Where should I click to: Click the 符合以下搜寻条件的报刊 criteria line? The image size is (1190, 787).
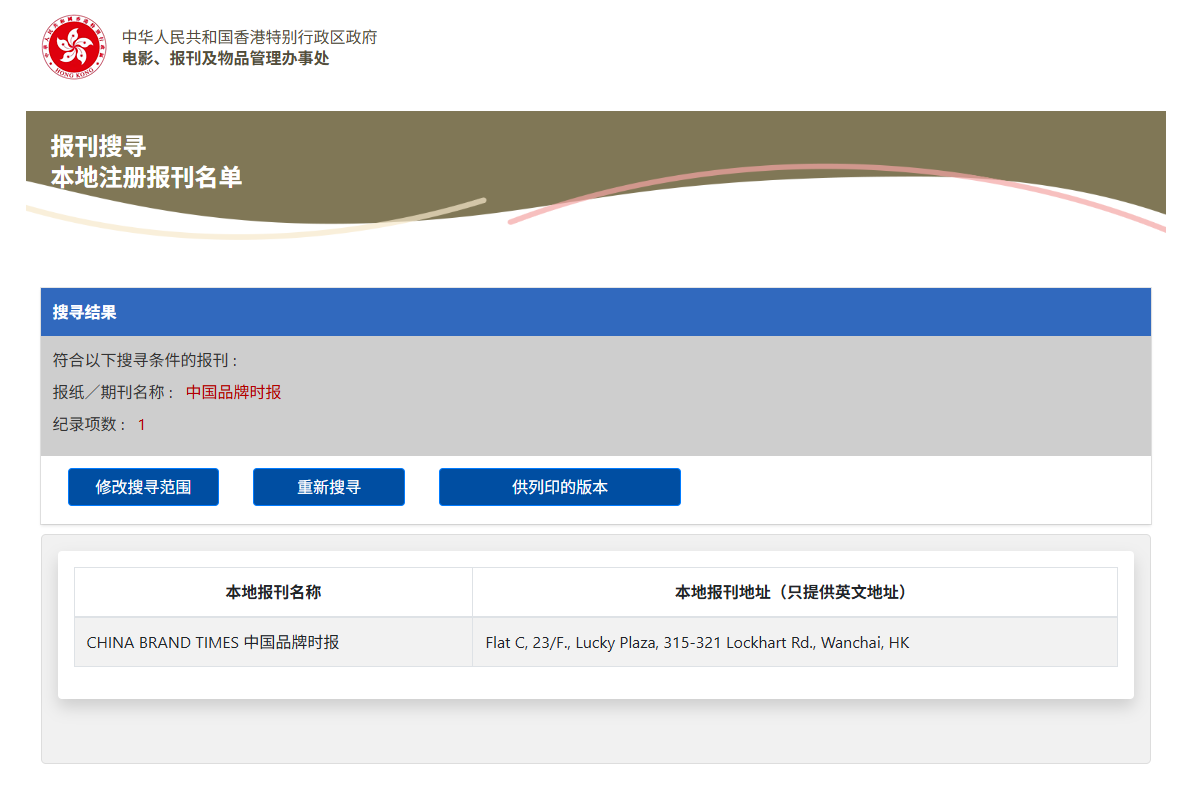click(x=145, y=360)
